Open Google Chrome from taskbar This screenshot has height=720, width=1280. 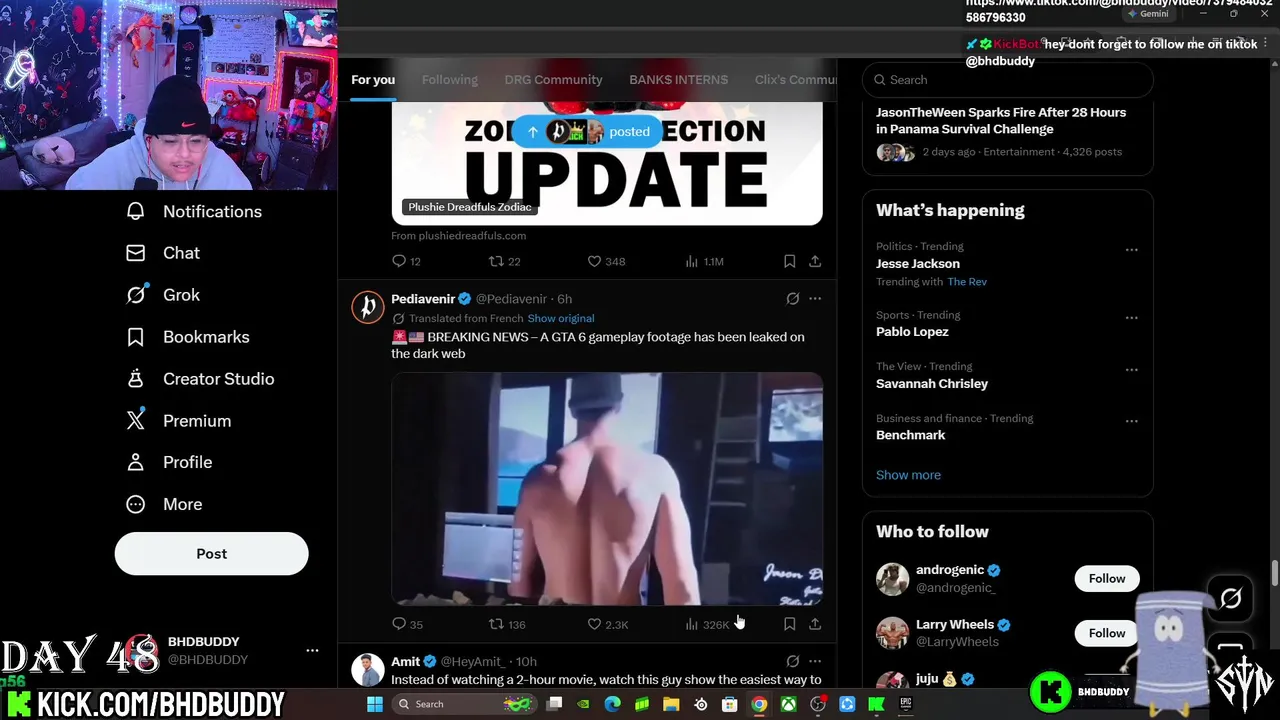759,704
